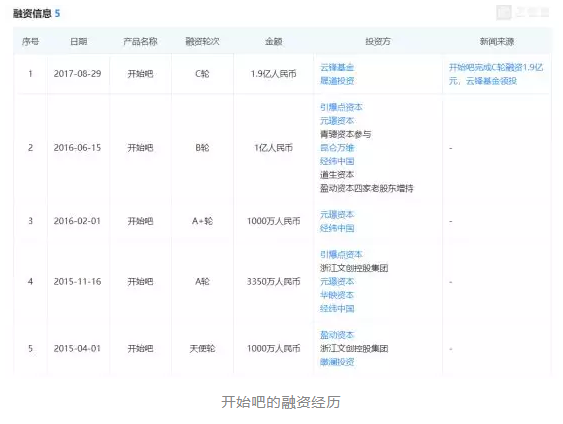Image resolution: width=563 pixels, height=424 pixels.
Task: Click the 新闻来源 column header
Action: 497,42
